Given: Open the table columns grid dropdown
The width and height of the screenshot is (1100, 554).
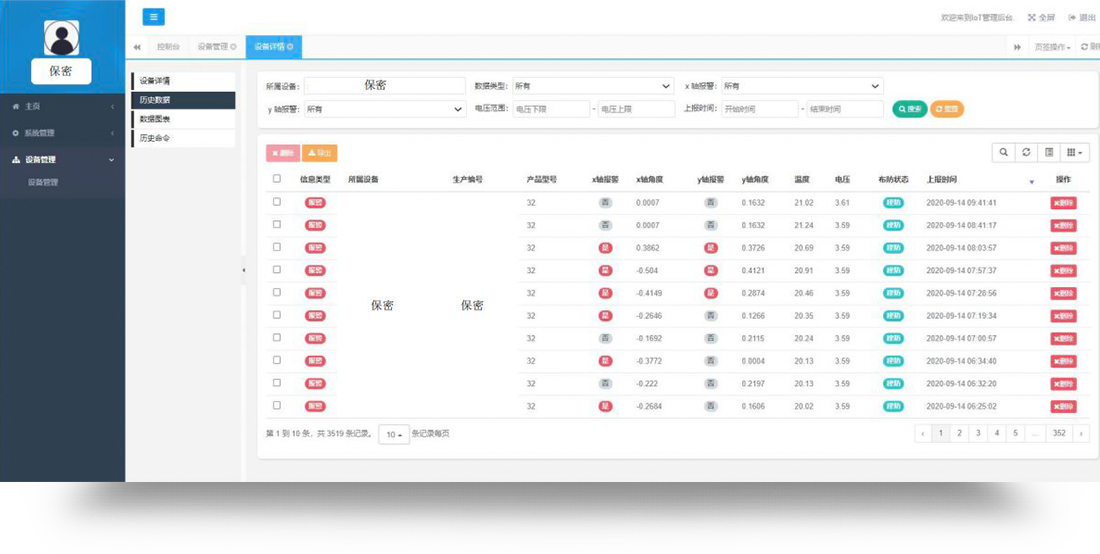Looking at the screenshot, I should [x=1075, y=152].
